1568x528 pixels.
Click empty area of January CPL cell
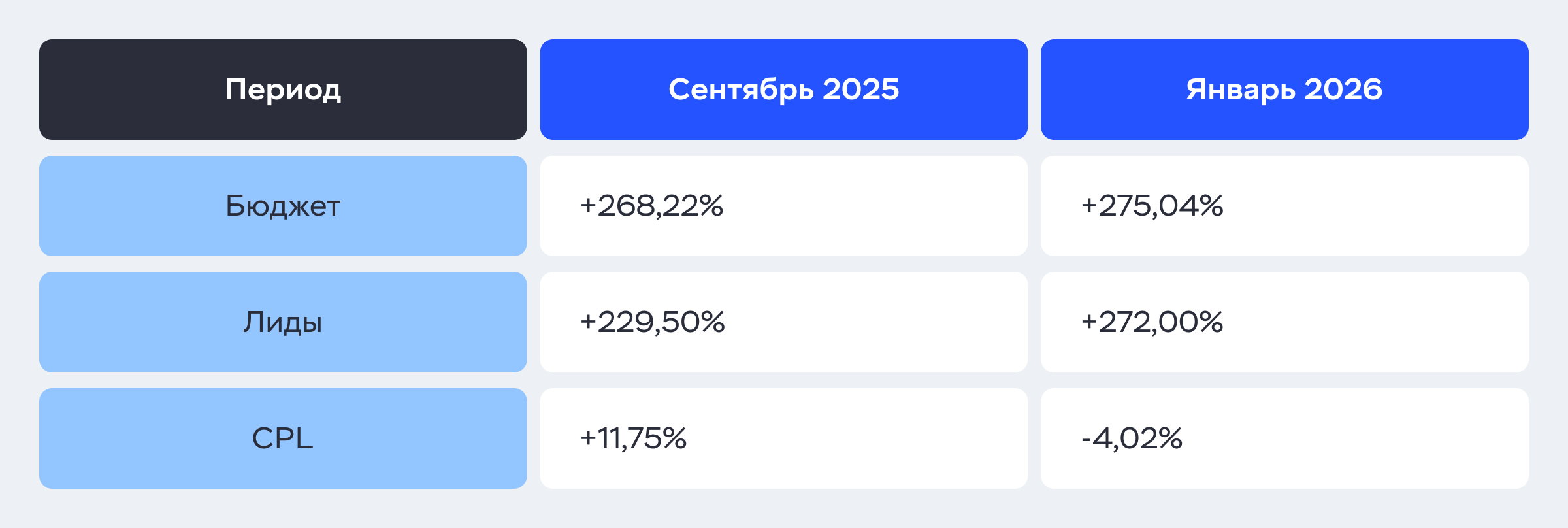point(1372,438)
